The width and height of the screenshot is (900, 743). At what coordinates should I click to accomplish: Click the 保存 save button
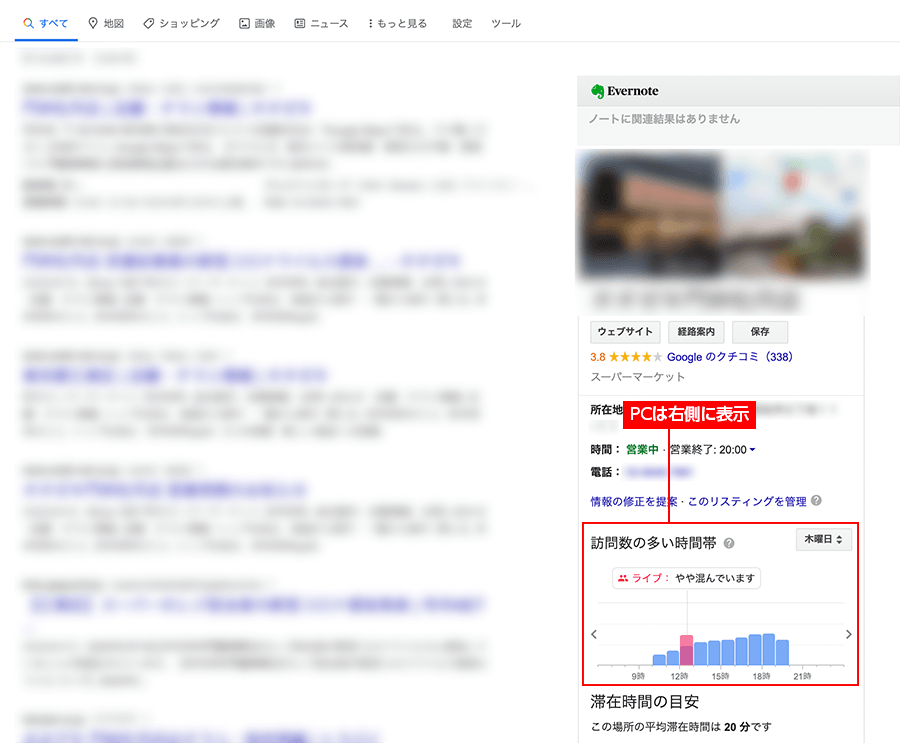(760, 332)
